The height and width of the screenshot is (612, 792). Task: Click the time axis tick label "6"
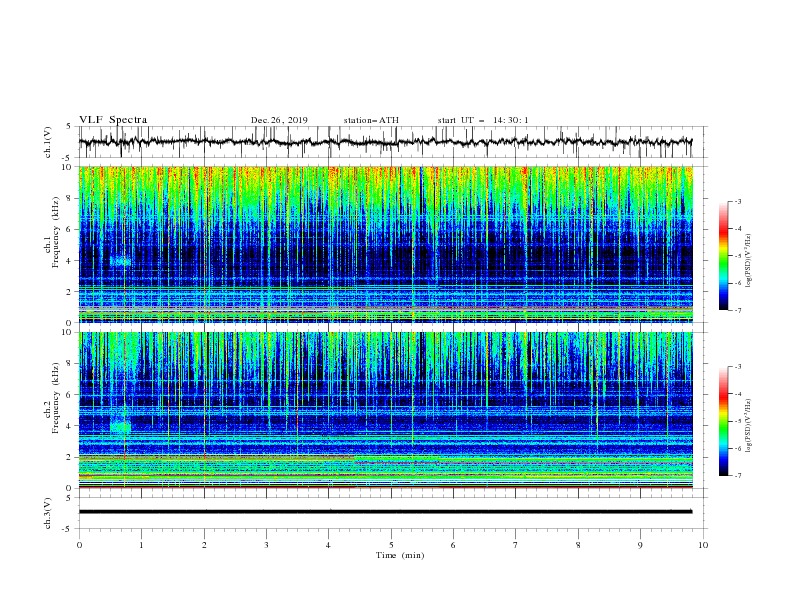pos(453,545)
